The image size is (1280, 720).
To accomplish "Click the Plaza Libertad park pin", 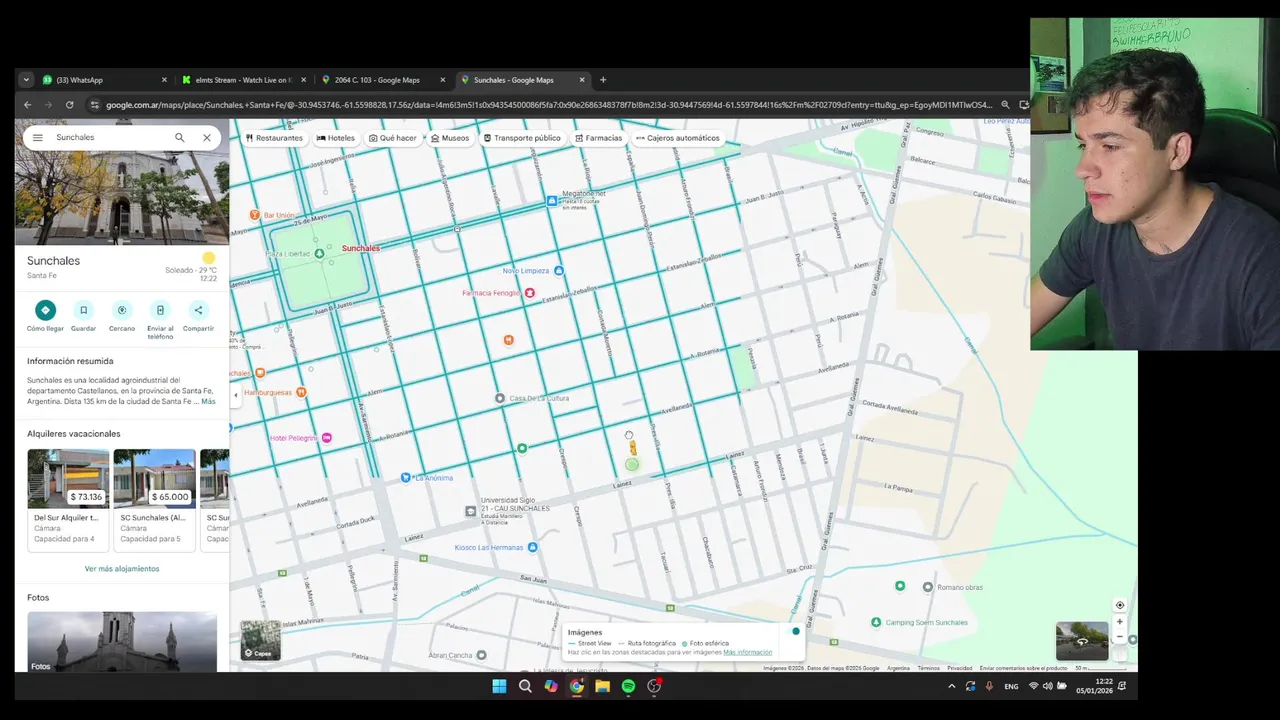I will 319,254.
